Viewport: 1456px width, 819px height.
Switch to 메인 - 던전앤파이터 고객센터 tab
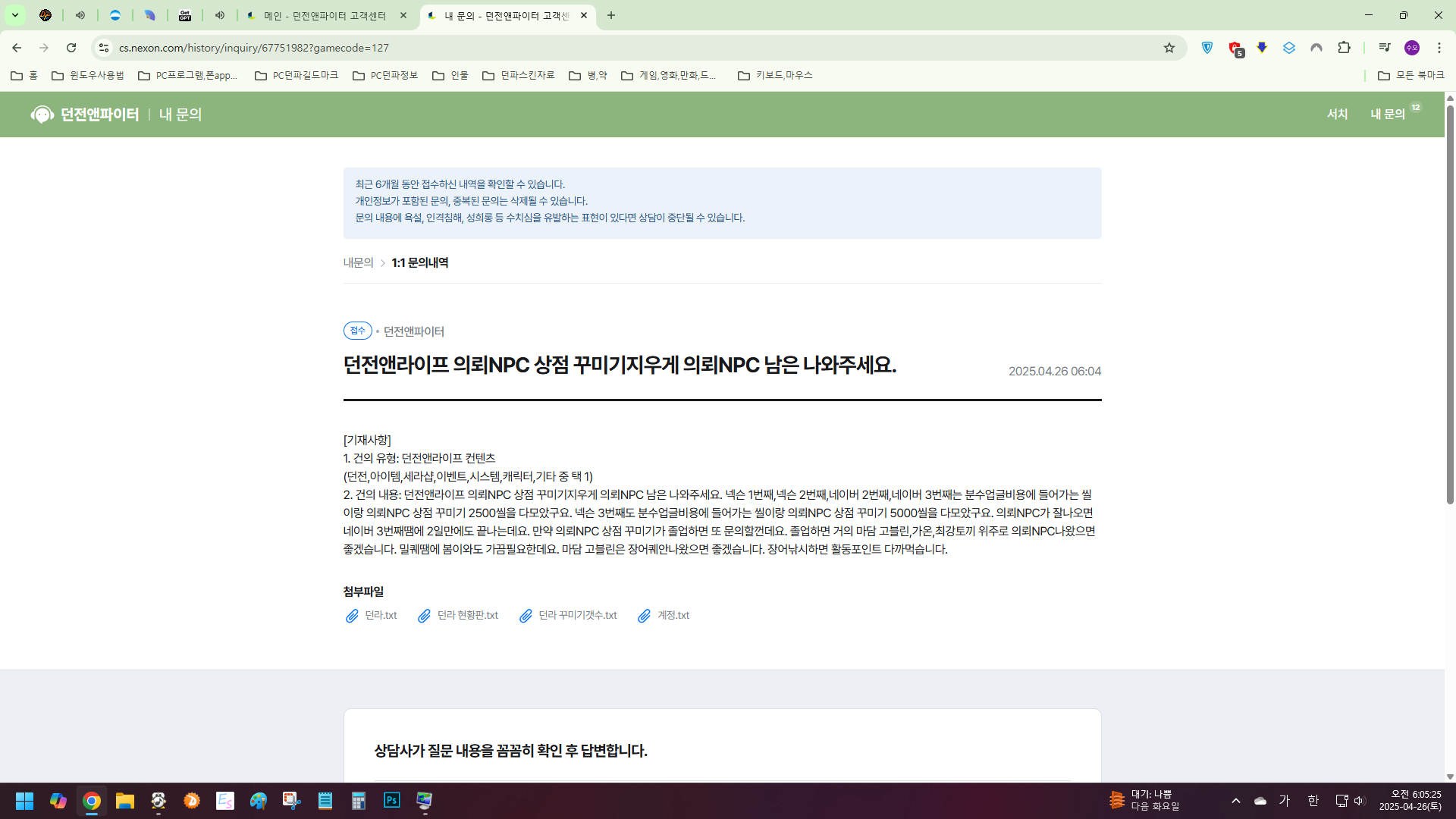(325, 15)
